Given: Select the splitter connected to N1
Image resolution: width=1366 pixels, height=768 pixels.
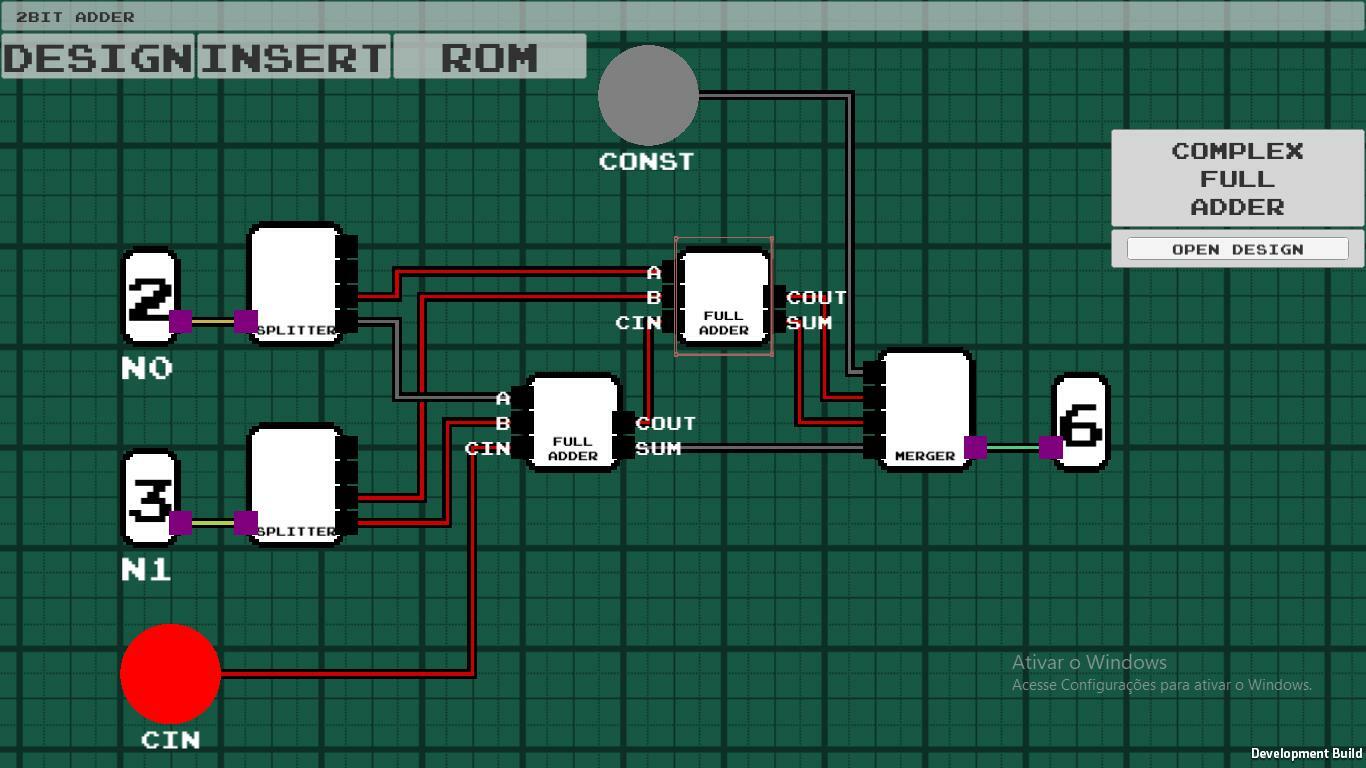Looking at the screenshot, I should click(295, 485).
